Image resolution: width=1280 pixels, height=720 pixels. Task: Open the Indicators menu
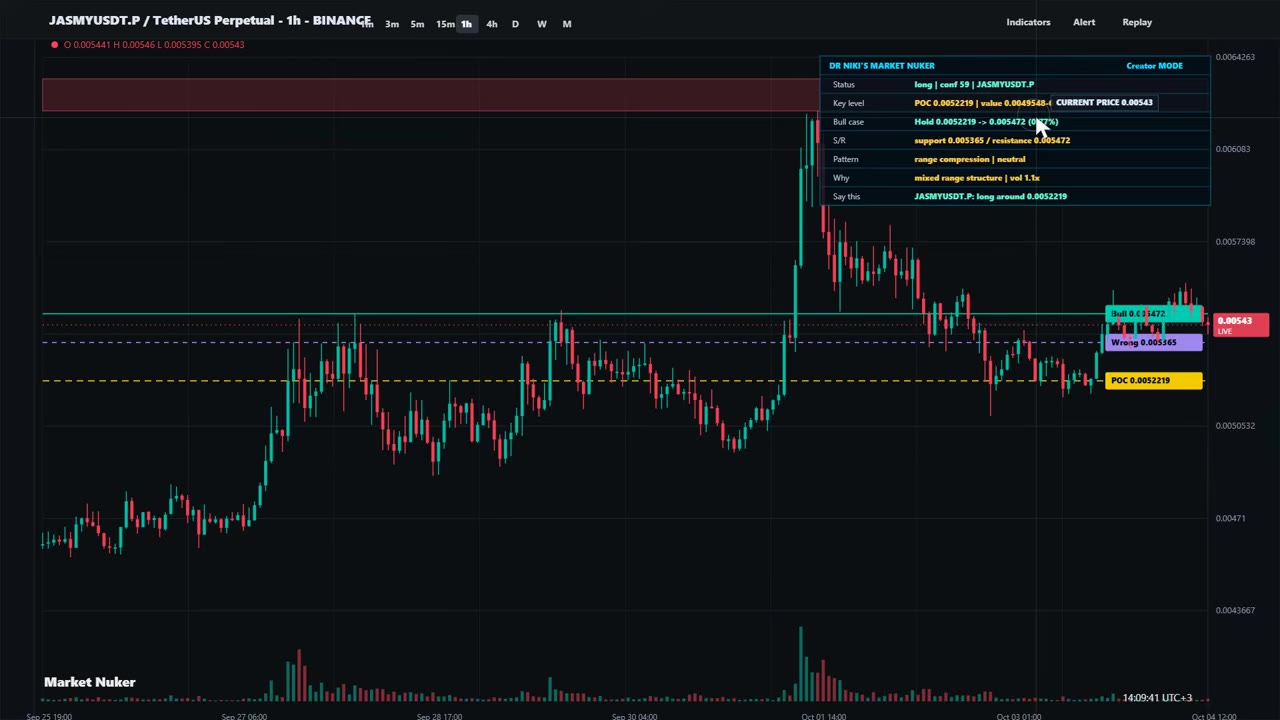(x=1028, y=22)
